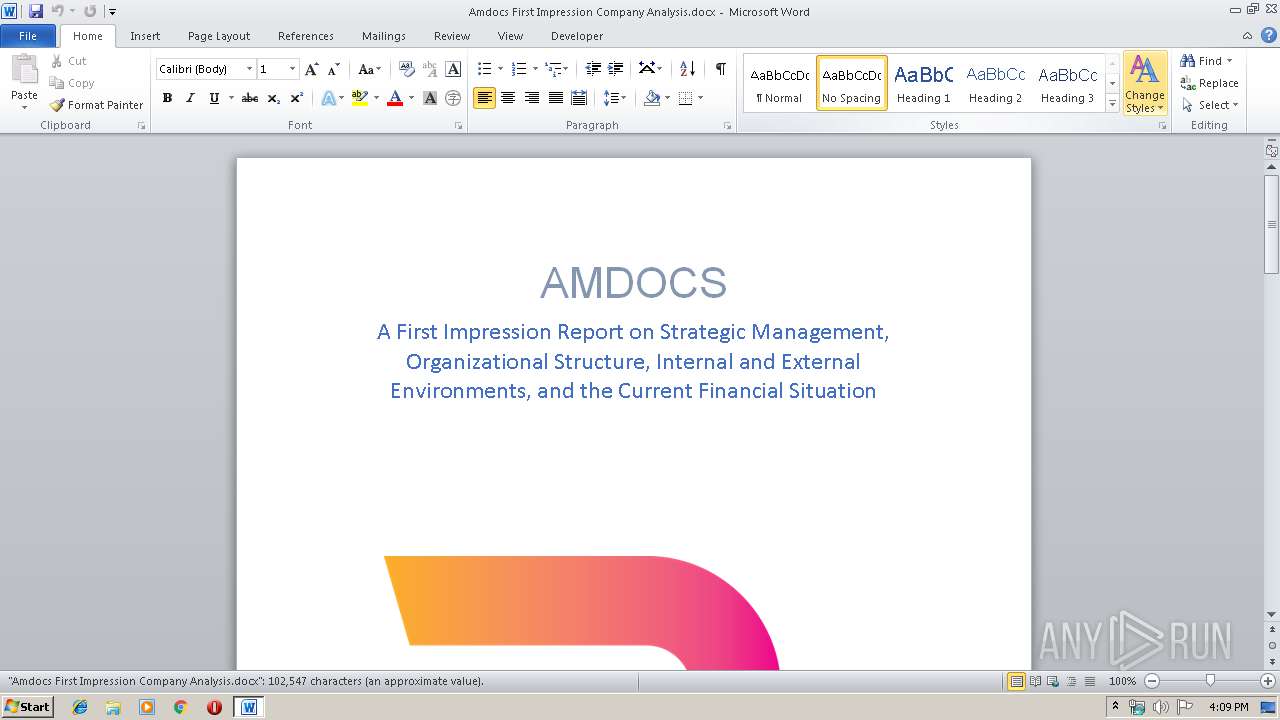Center the paragraph text
The height and width of the screenshot is (720, 1280).
(508, 98)
